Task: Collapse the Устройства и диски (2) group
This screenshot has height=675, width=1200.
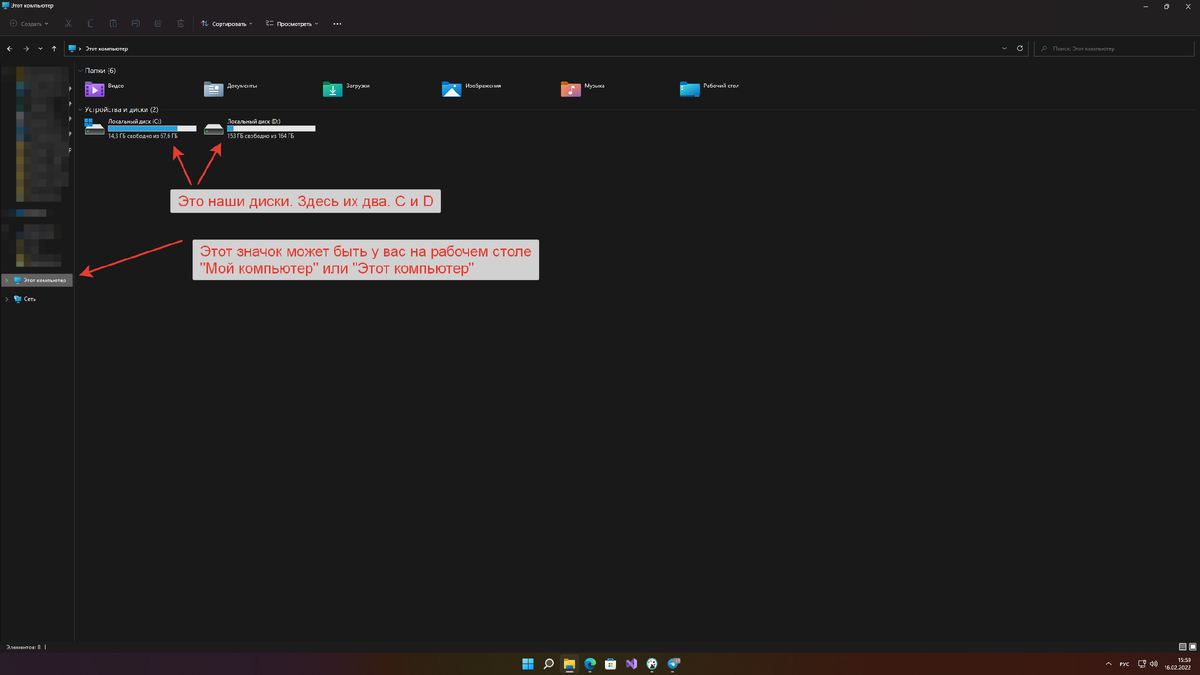Action: pyautogui.click(x=80, y=109)
